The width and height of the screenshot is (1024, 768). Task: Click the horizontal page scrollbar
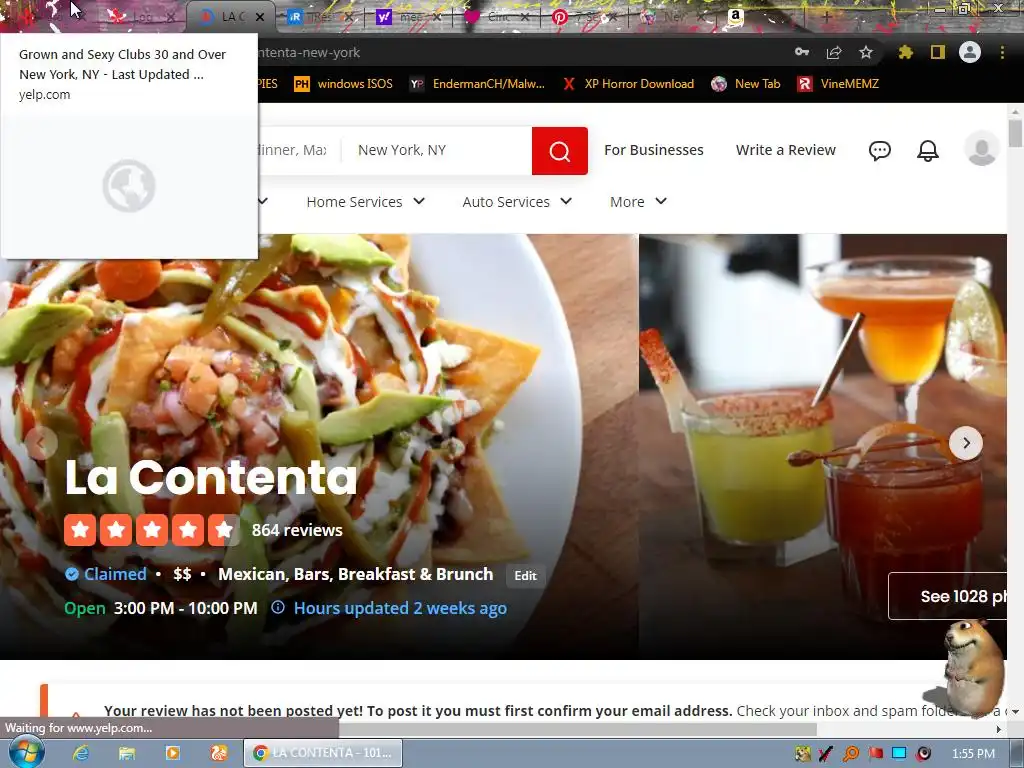(578, 729)
